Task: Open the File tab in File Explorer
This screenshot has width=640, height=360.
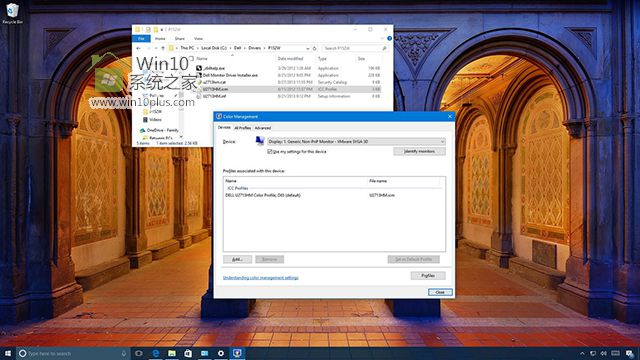Action: pos(141,38)
